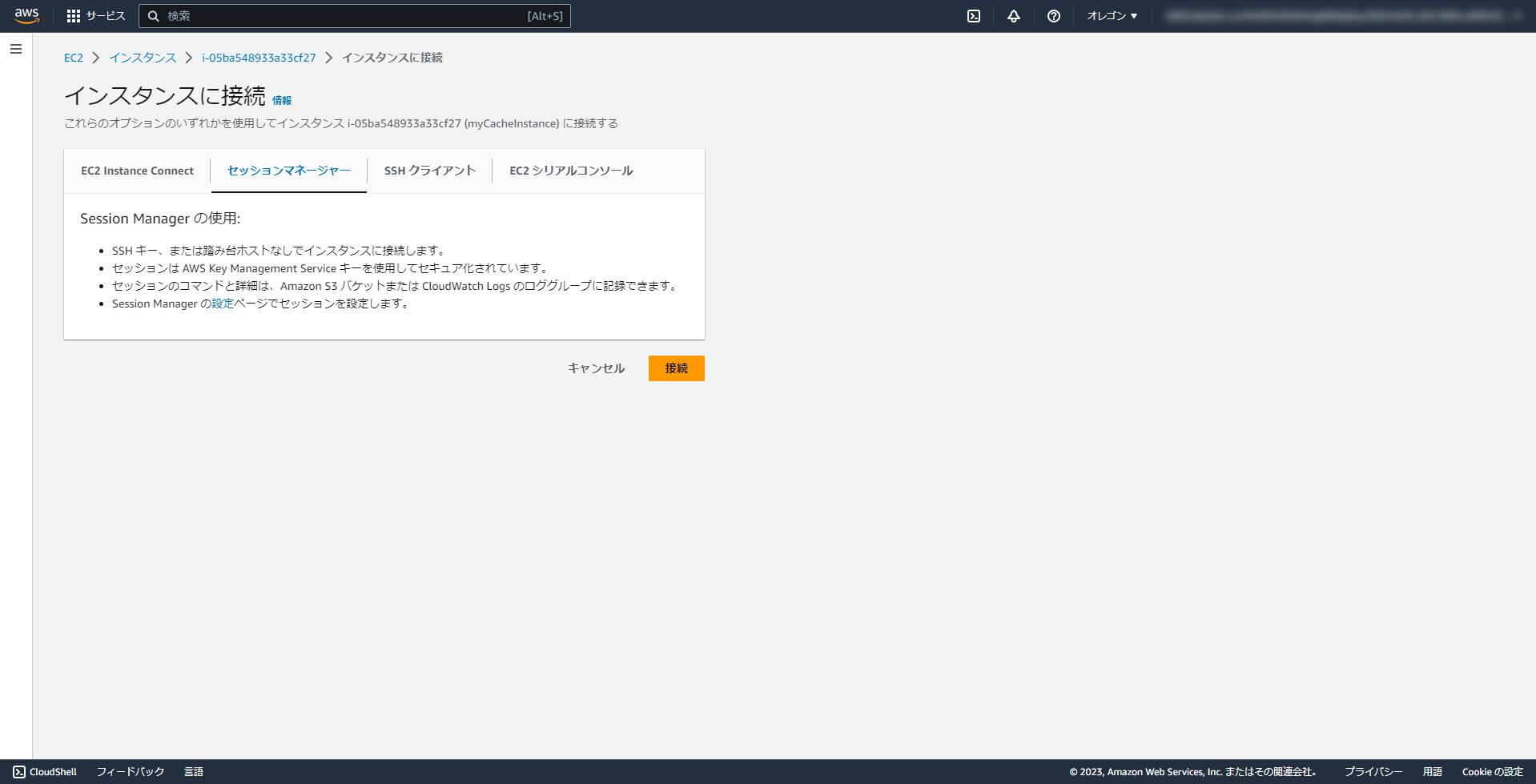Open the notifications bell
1536x784 pixels.
point(1013,15)
